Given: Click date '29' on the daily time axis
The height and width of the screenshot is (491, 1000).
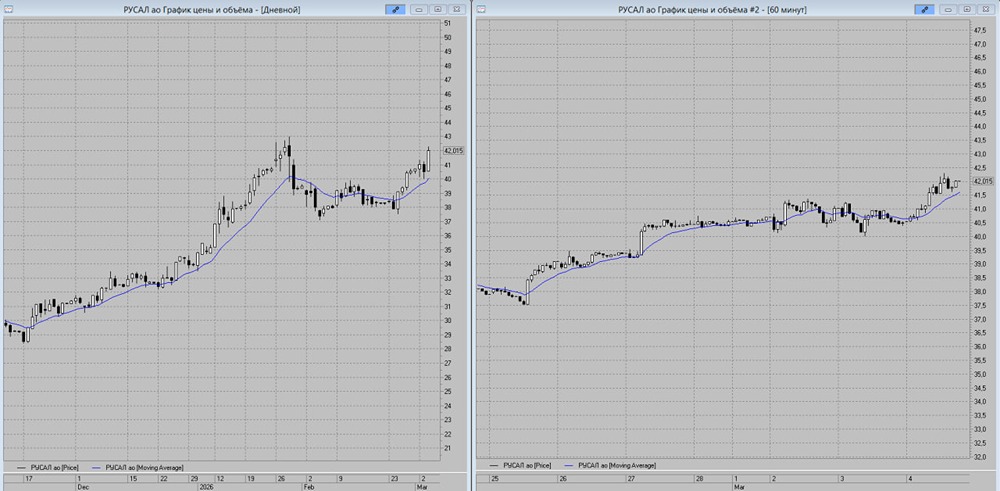Looking at the screenshot, I should pyautogui.click(x=195, y=478).
